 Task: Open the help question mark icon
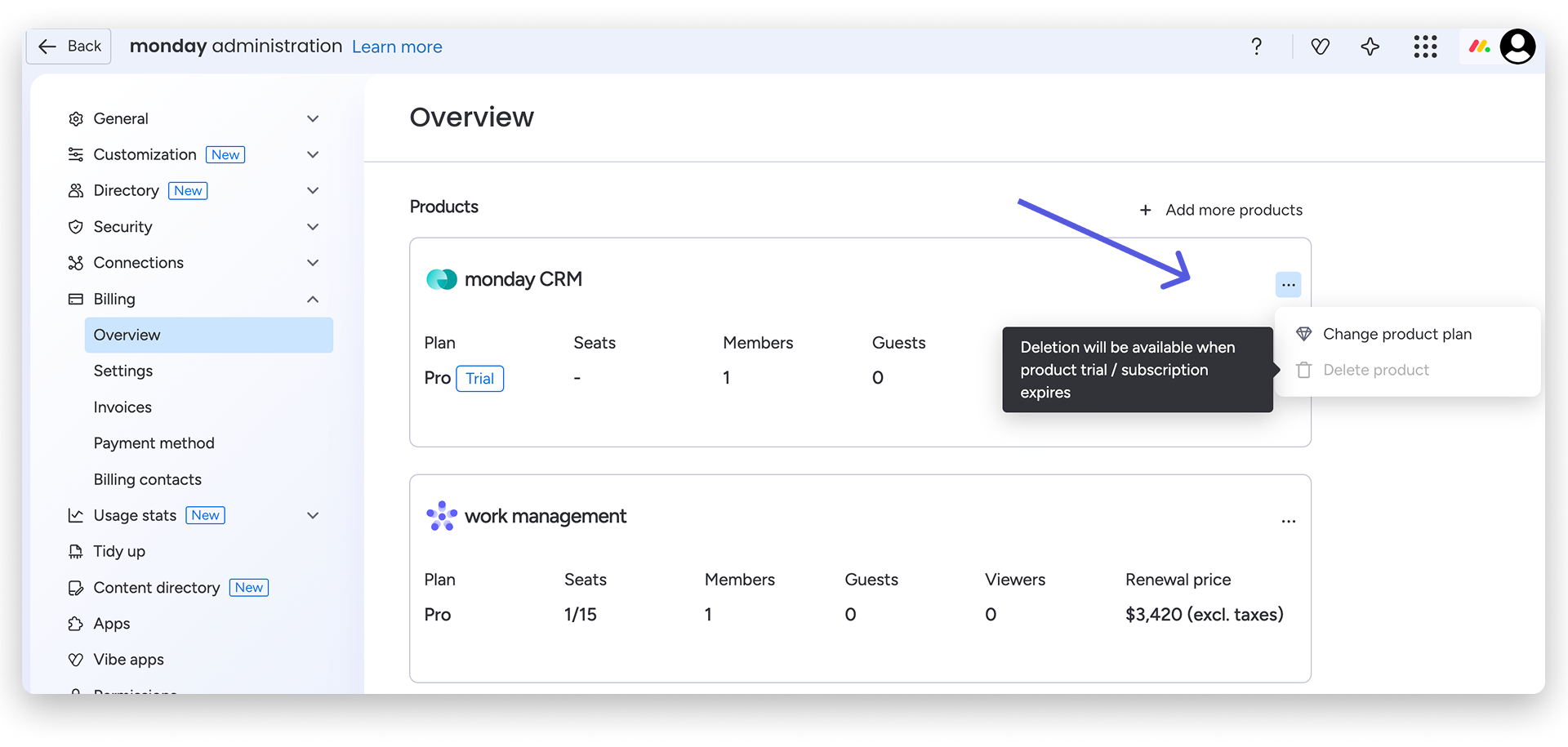pyautogui.click(x=1256, y=47)
